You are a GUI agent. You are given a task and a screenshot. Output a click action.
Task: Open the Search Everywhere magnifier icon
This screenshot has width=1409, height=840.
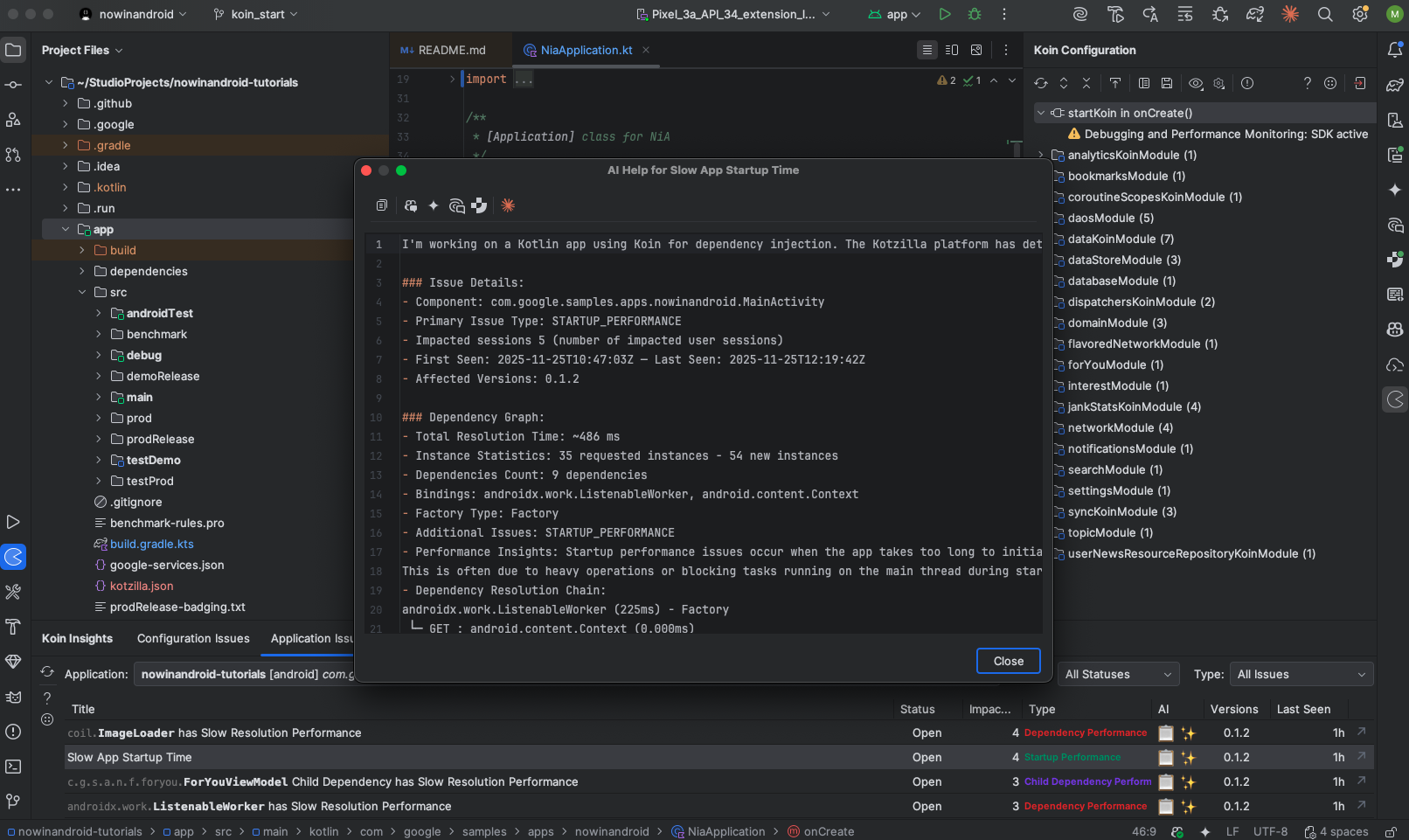[x=1325, y=14]
